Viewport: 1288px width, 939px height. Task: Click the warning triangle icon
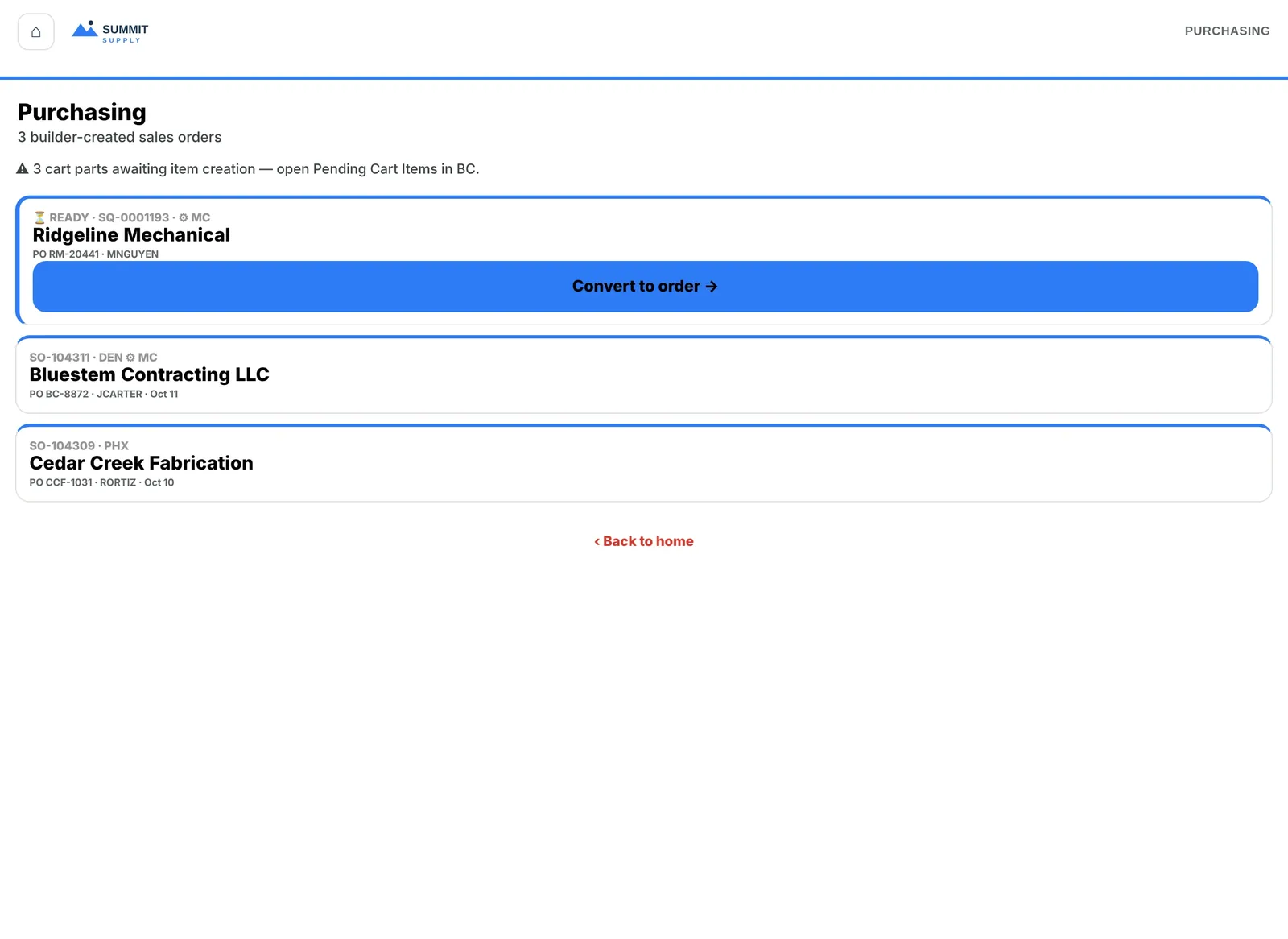click(x=23, y=169)
